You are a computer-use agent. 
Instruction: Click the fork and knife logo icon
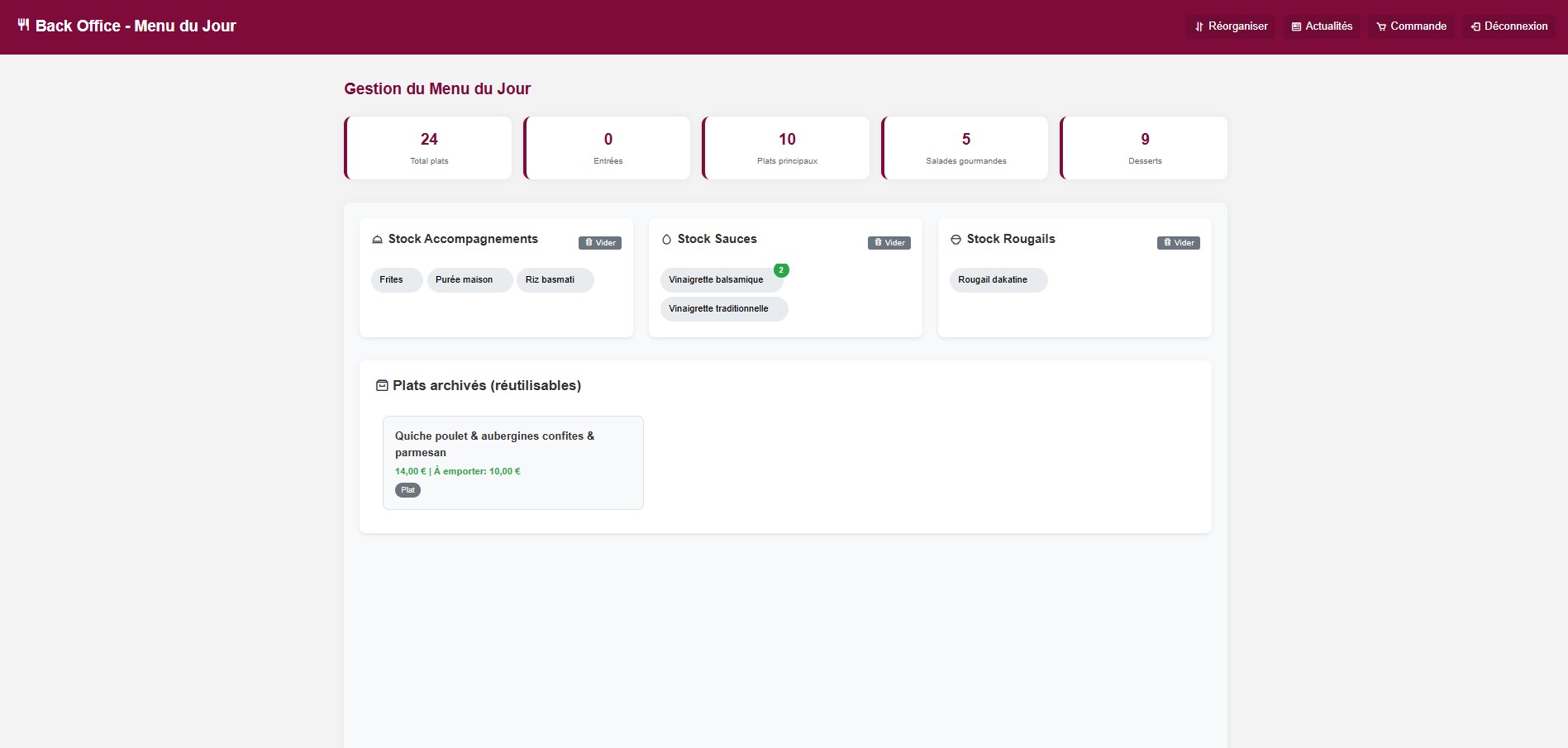click(24, 25)
